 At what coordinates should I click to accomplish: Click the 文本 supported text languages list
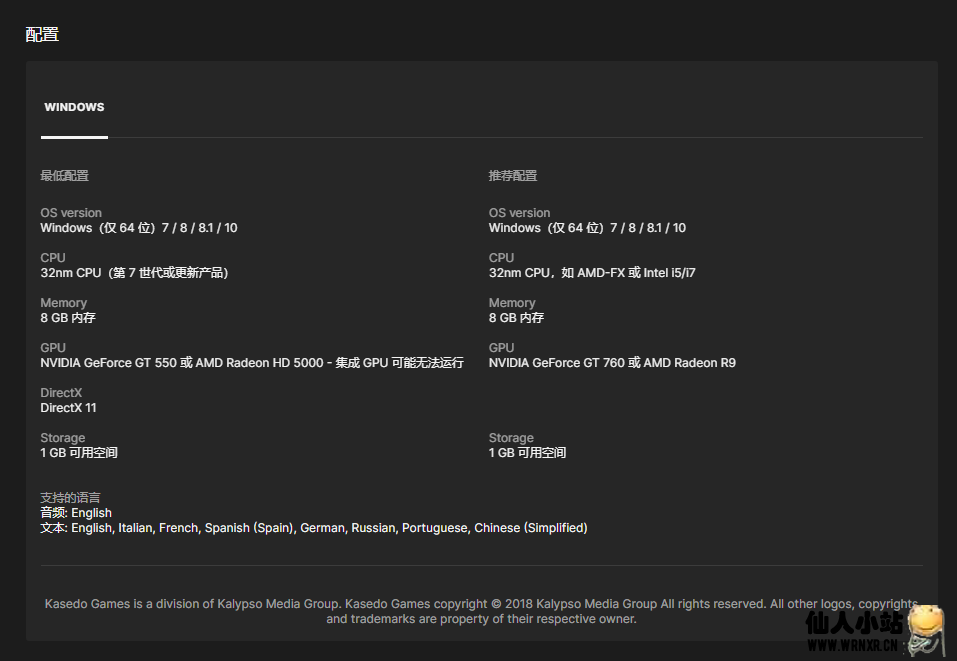click(x=313, y=528)
